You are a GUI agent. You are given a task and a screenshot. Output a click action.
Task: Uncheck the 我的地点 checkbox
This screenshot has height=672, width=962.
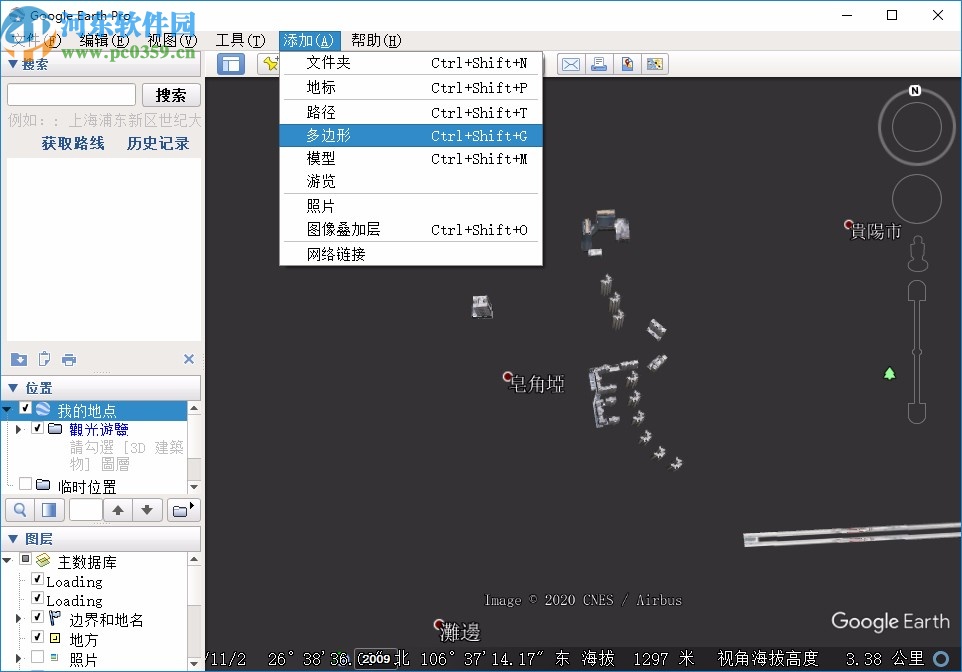pyautogui.click(x=25, y=408)
